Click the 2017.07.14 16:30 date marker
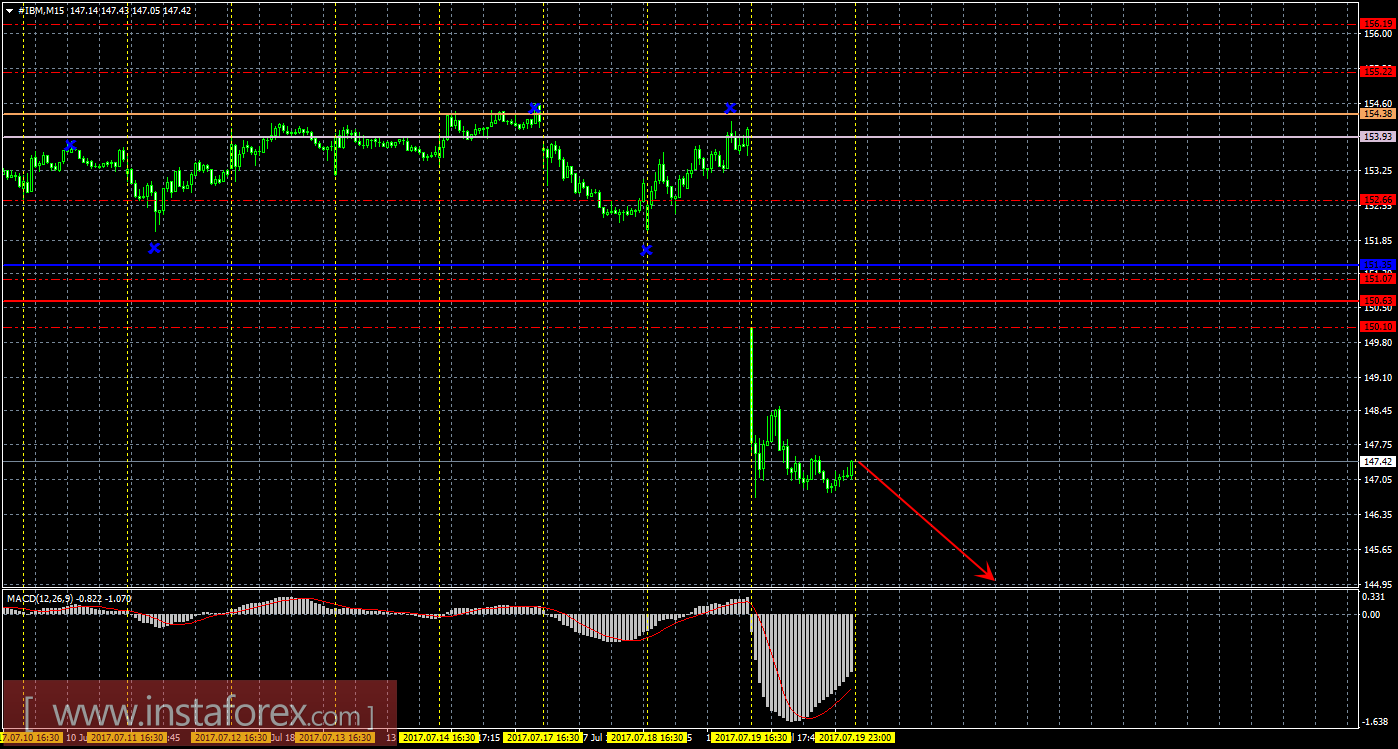Viewport: 1398px width, 749px height. tap(439, 738)
